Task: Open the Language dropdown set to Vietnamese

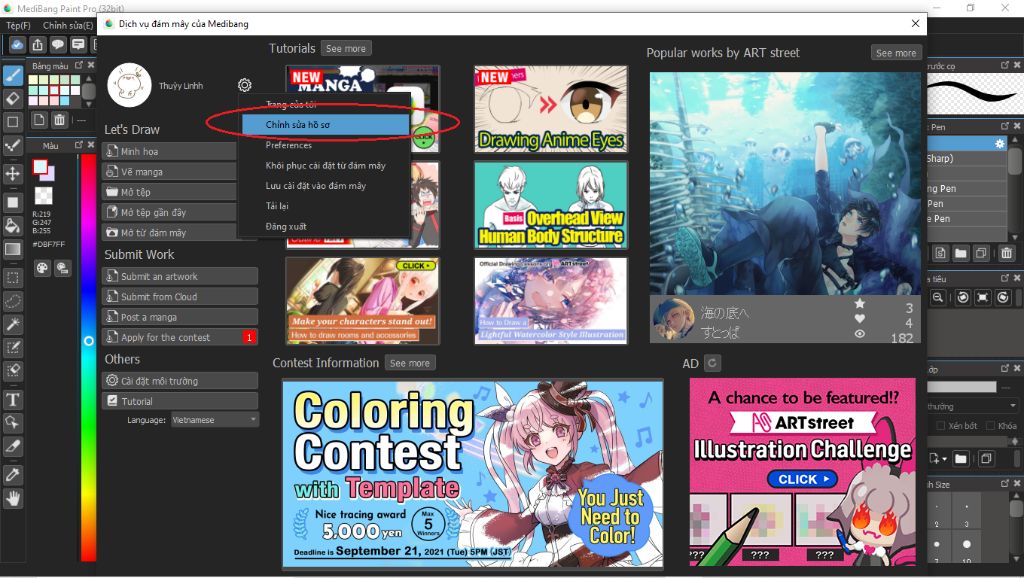Action: [214, 420]
